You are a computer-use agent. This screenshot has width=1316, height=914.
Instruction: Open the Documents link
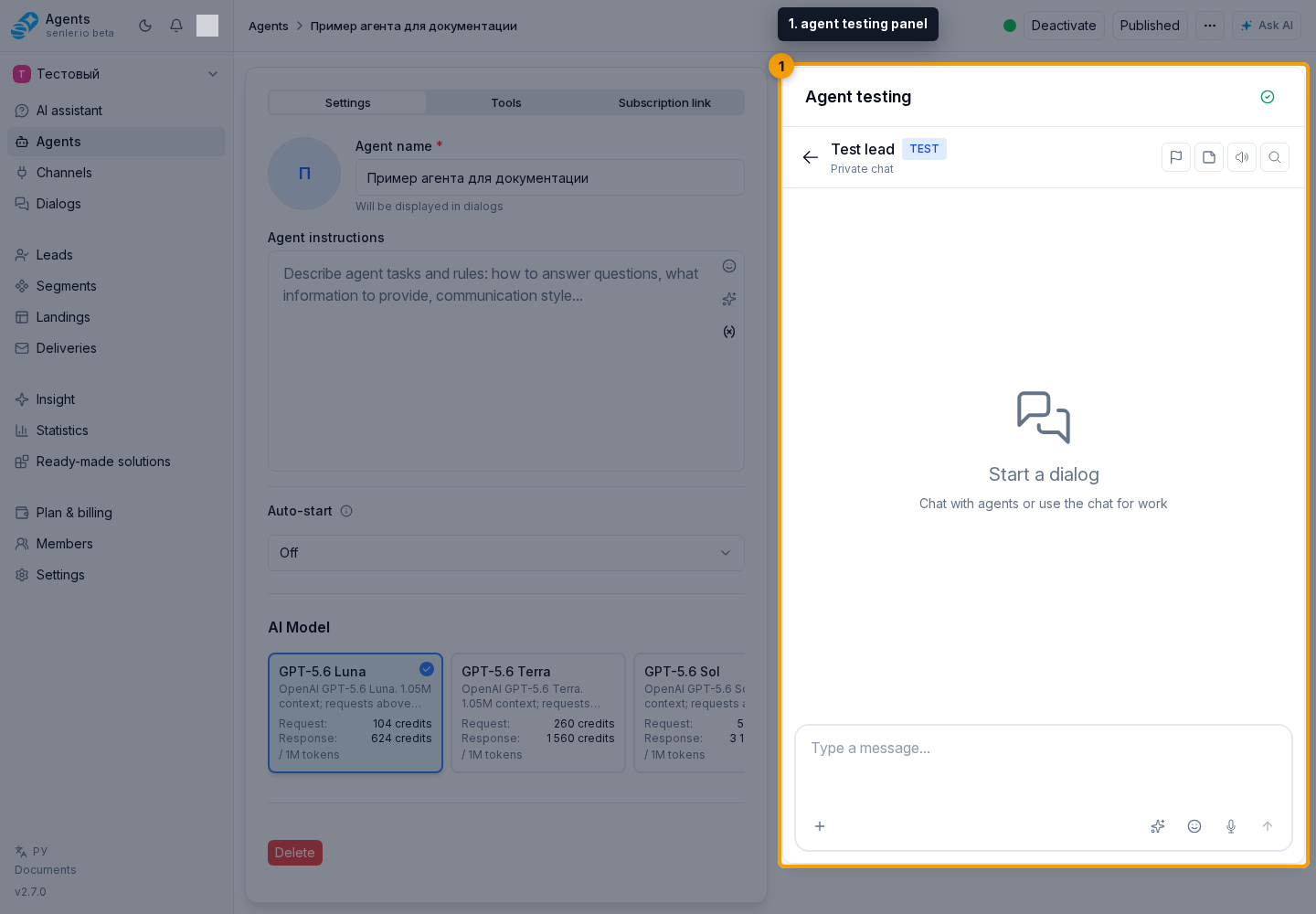coord(46,870)
